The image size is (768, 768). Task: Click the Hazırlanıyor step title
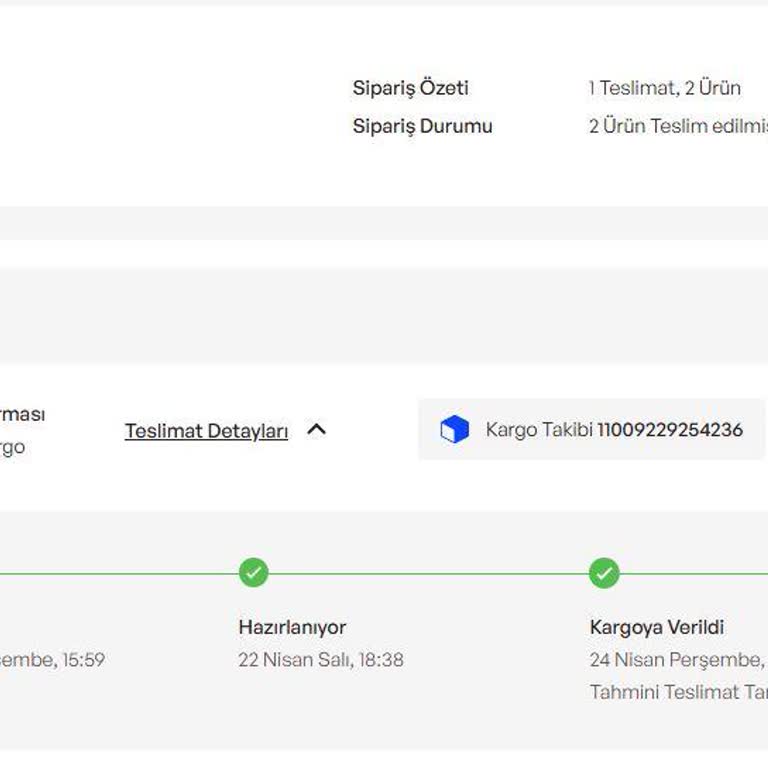[292, 627]
